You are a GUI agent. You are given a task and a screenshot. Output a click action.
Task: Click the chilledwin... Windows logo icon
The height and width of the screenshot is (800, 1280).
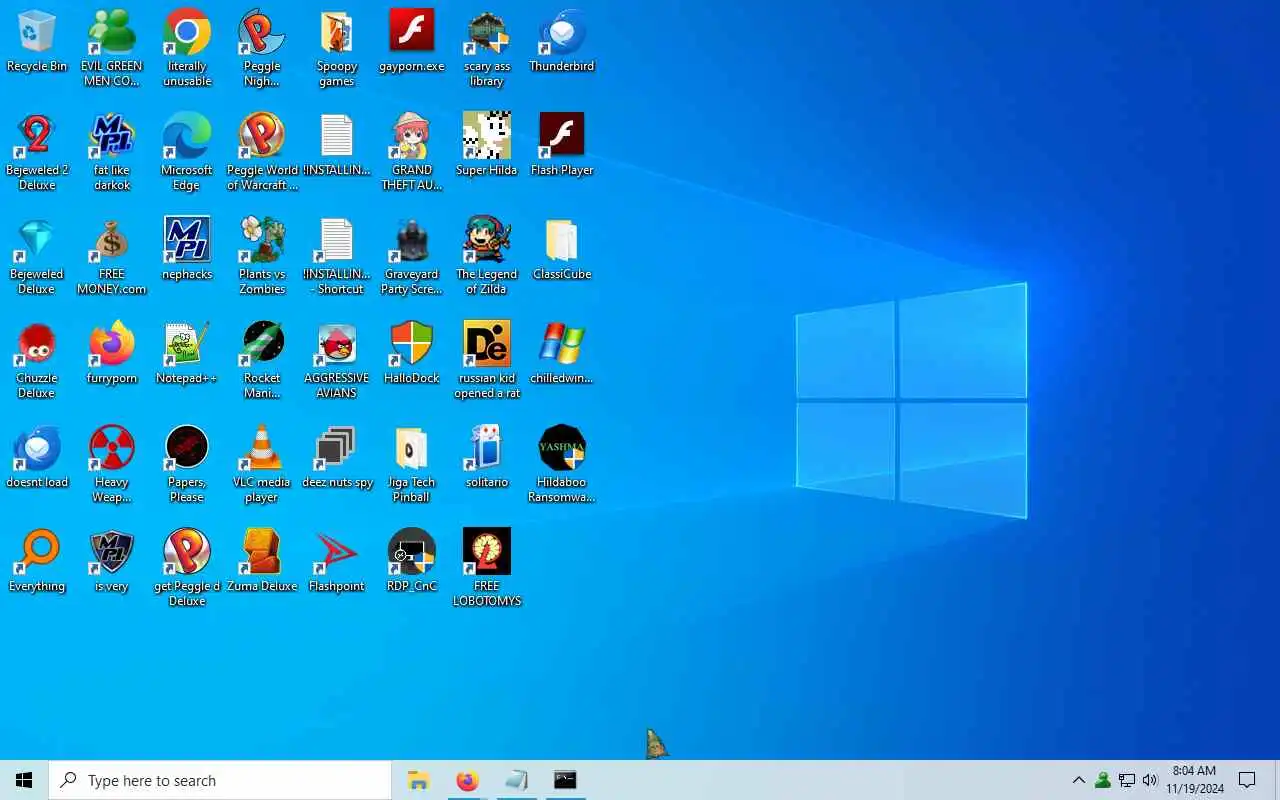click(x=562, y=354)
